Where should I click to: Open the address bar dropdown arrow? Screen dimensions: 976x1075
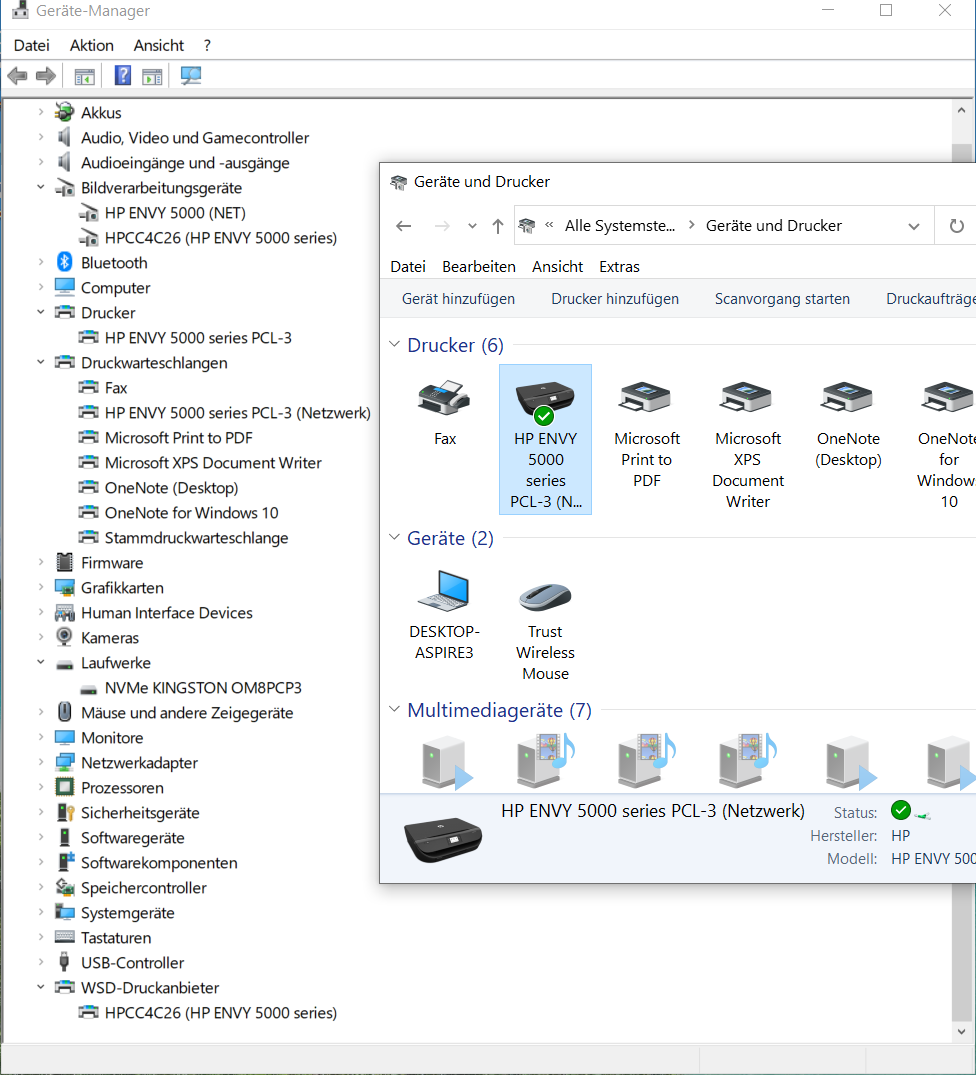[914, 226]
